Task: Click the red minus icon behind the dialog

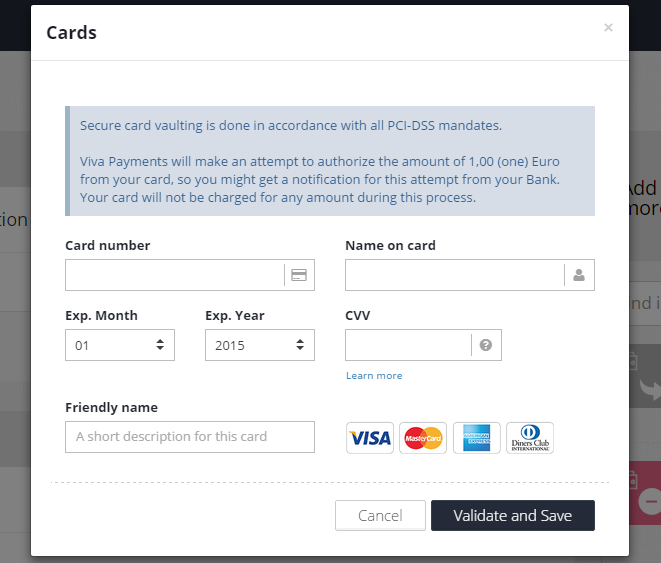Action: [650, 501]
